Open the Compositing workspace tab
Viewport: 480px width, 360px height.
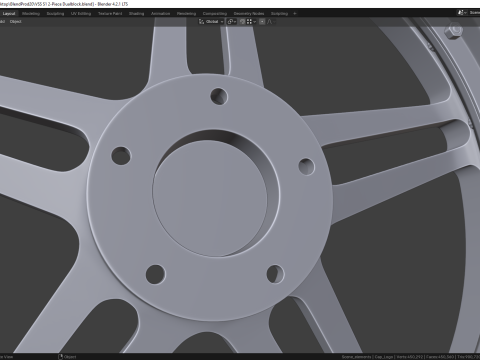point(215,14)
